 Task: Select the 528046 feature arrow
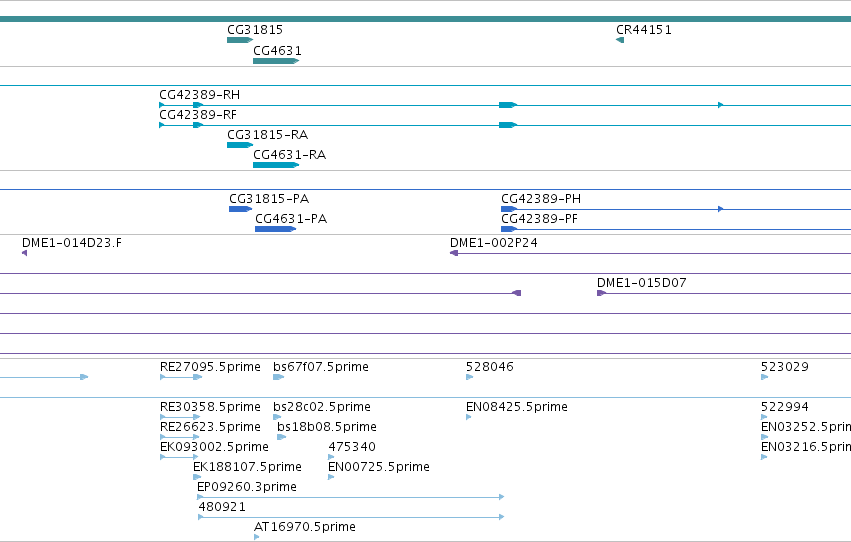point(469,377)
